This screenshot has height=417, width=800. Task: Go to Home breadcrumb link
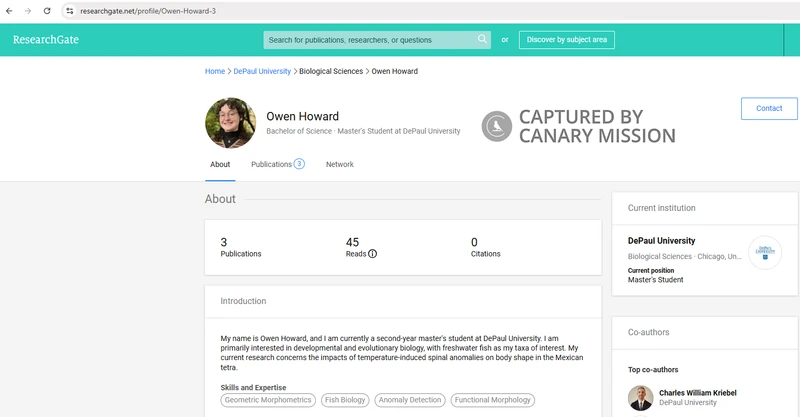[x=215, y=71]
